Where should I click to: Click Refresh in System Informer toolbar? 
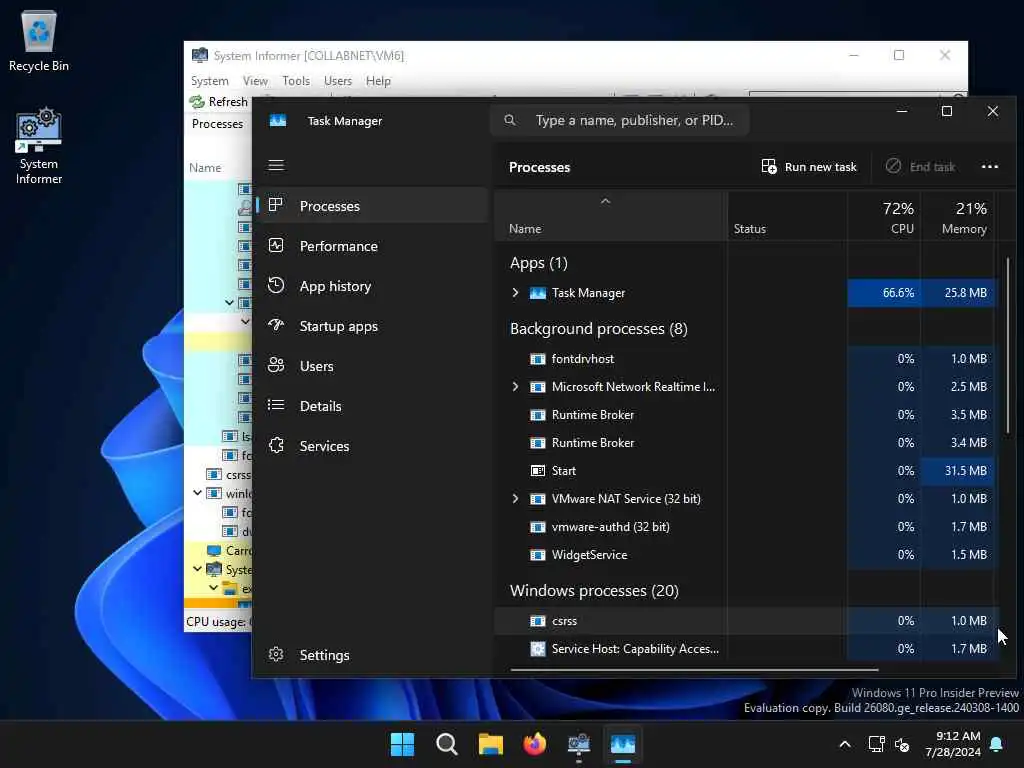[219, 102]
